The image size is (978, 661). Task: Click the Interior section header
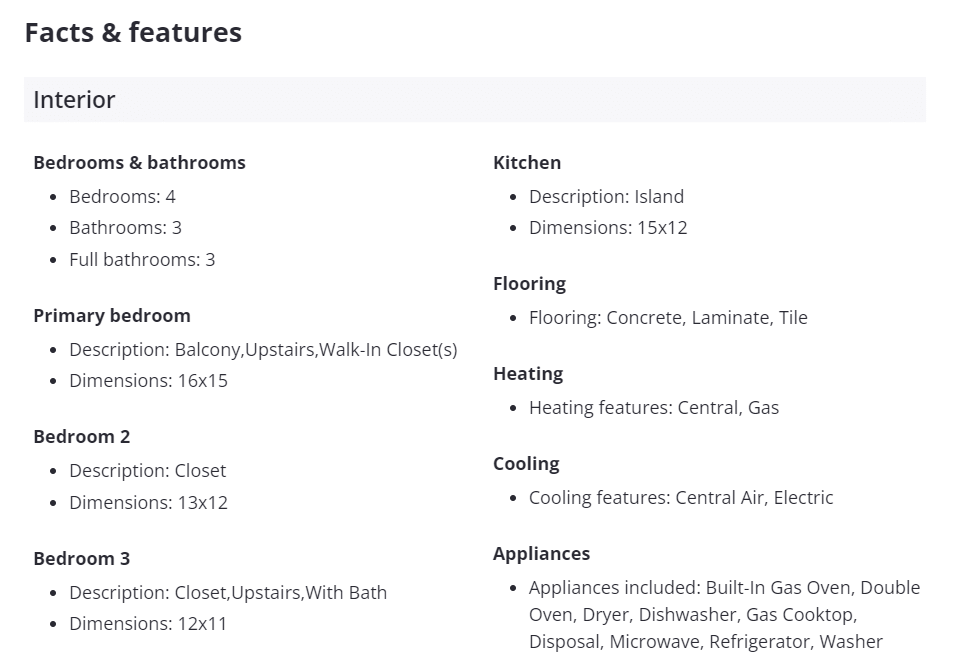coord(75,100)
